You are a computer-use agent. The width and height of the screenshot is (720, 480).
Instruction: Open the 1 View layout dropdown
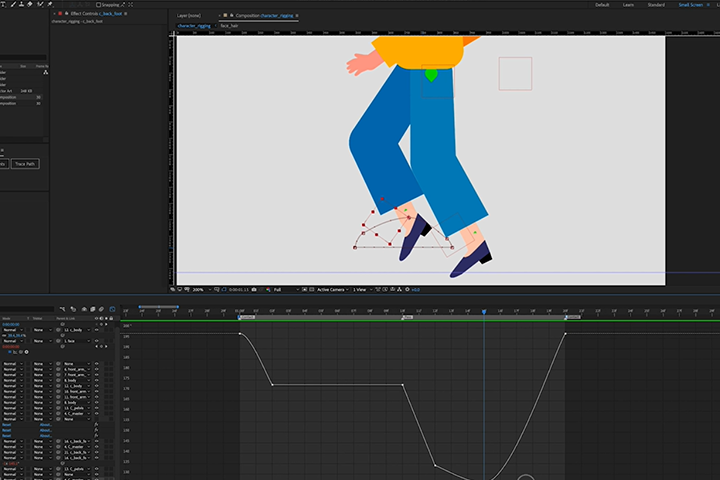point(362,290)
